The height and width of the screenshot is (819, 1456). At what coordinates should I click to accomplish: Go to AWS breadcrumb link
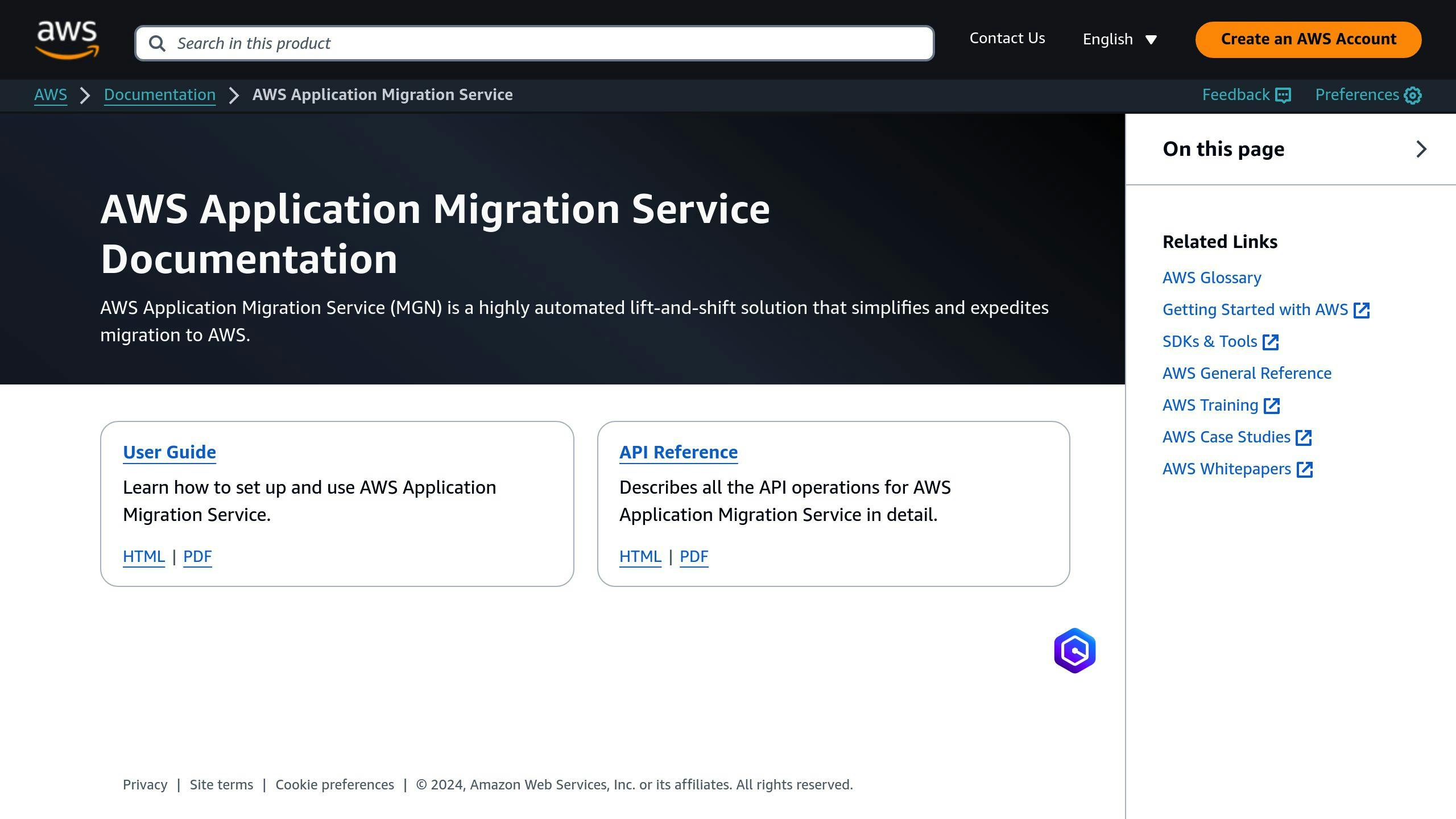[x=51, y=94]
